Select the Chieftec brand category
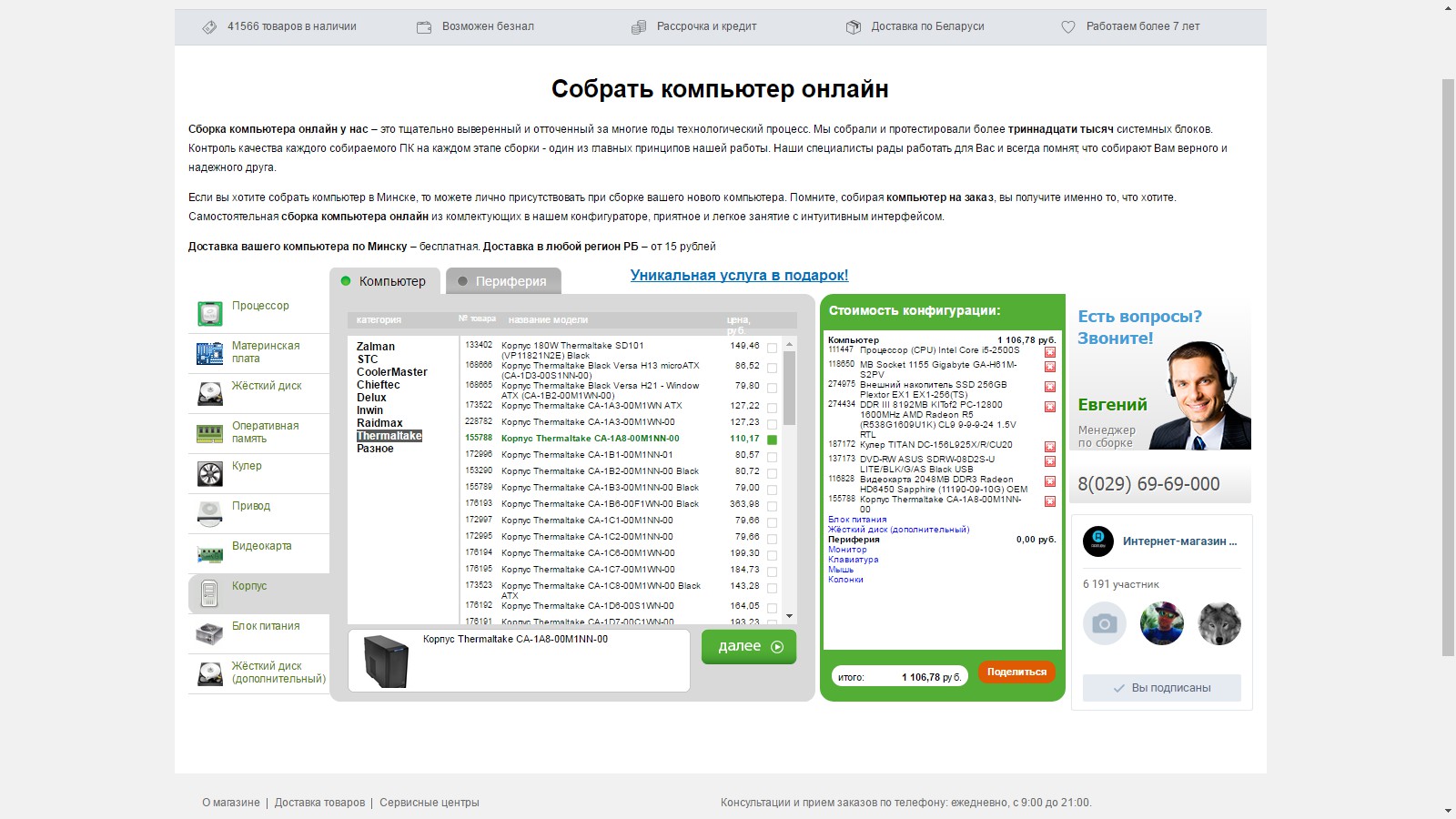The image size is (1456, 819). (x=379, y=385)
